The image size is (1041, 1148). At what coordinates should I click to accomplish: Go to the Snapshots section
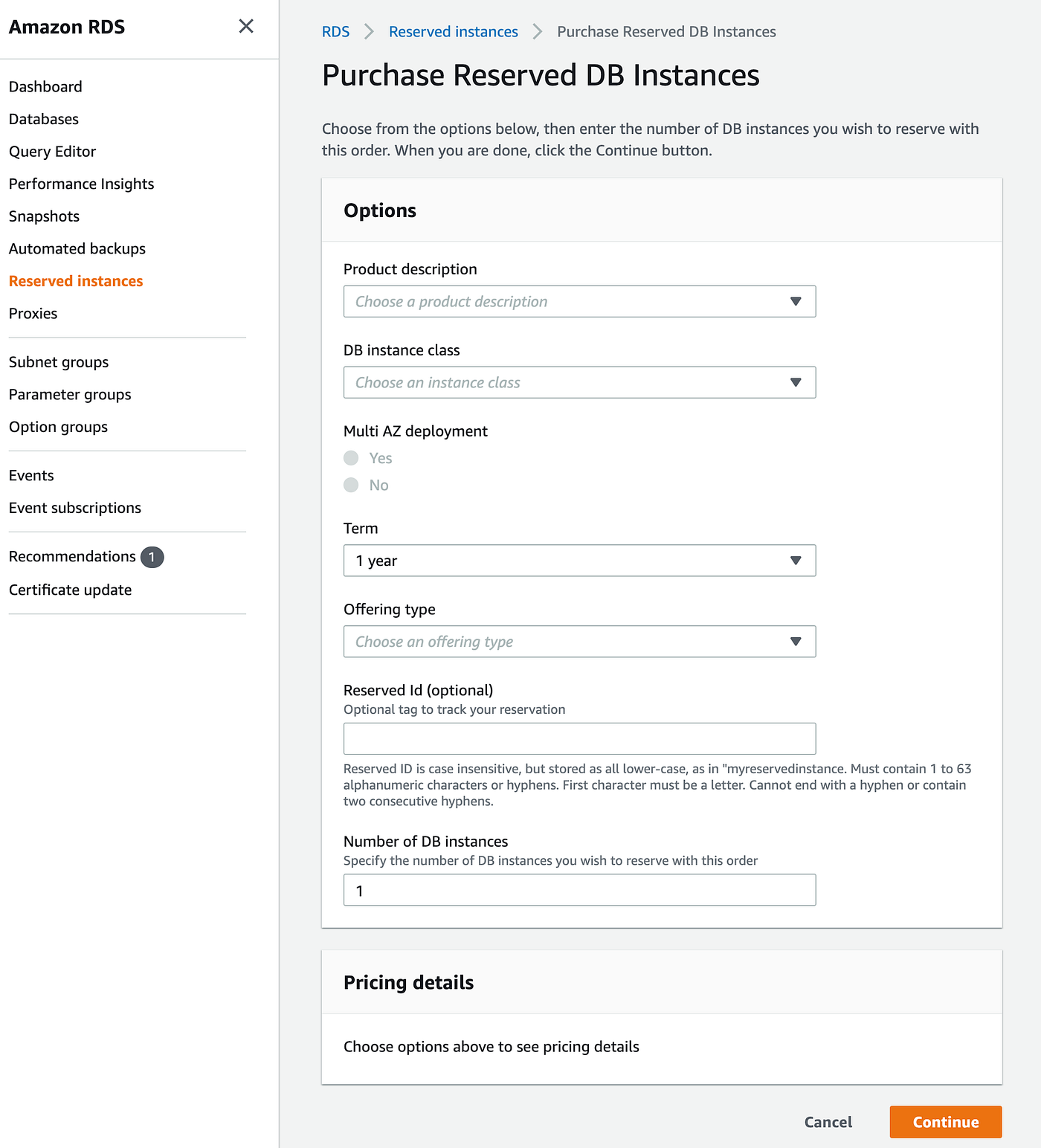(44, 216)
